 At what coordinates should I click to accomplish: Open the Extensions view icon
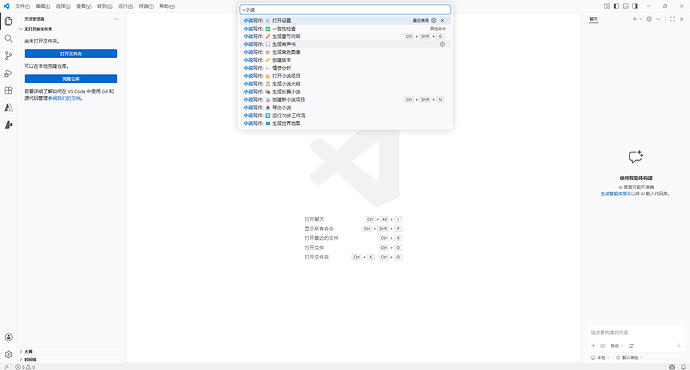click(8, 90)
